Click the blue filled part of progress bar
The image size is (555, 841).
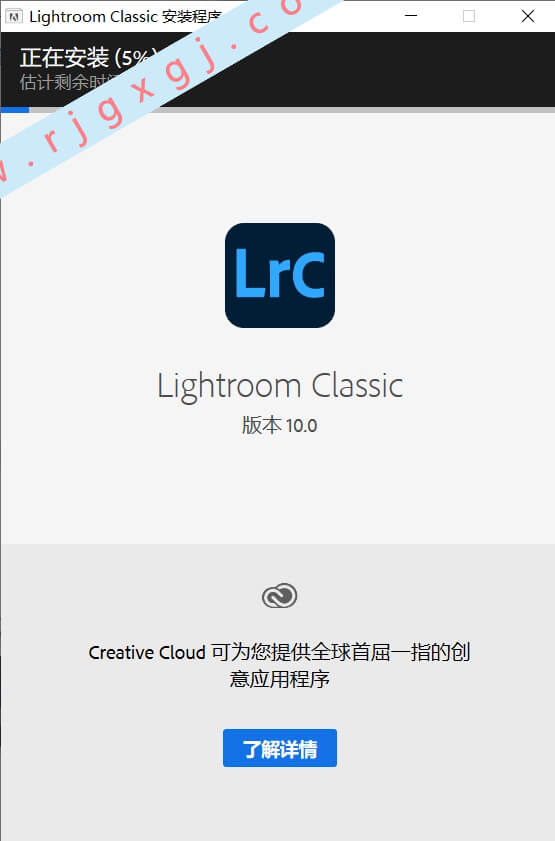(x=15, y=110)
